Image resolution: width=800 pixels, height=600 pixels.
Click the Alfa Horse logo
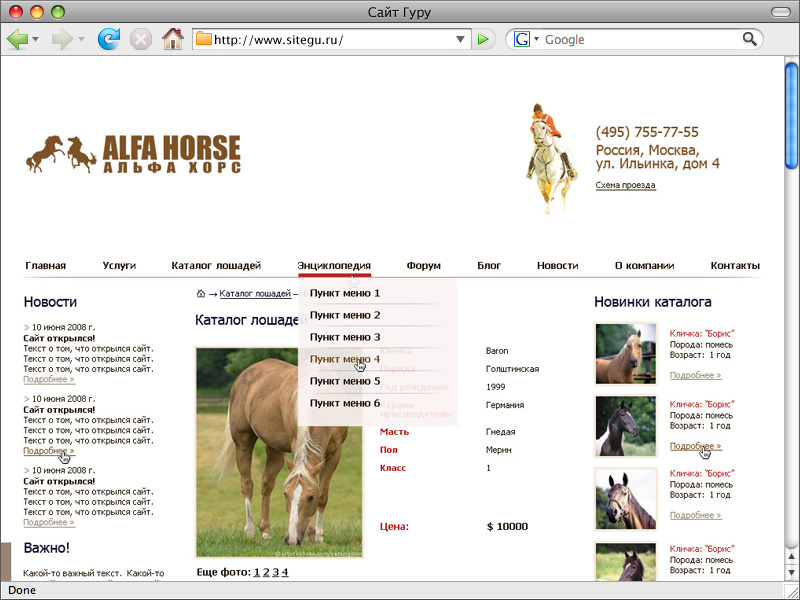133,155
